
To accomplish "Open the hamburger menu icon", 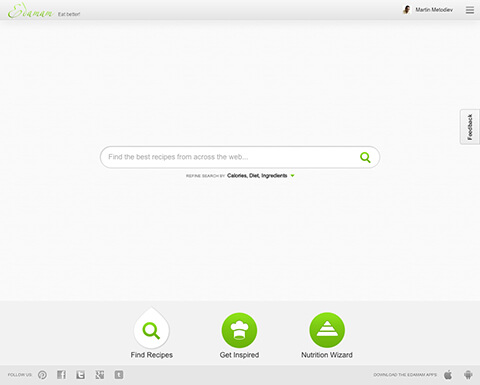I will tap(470, 10).
